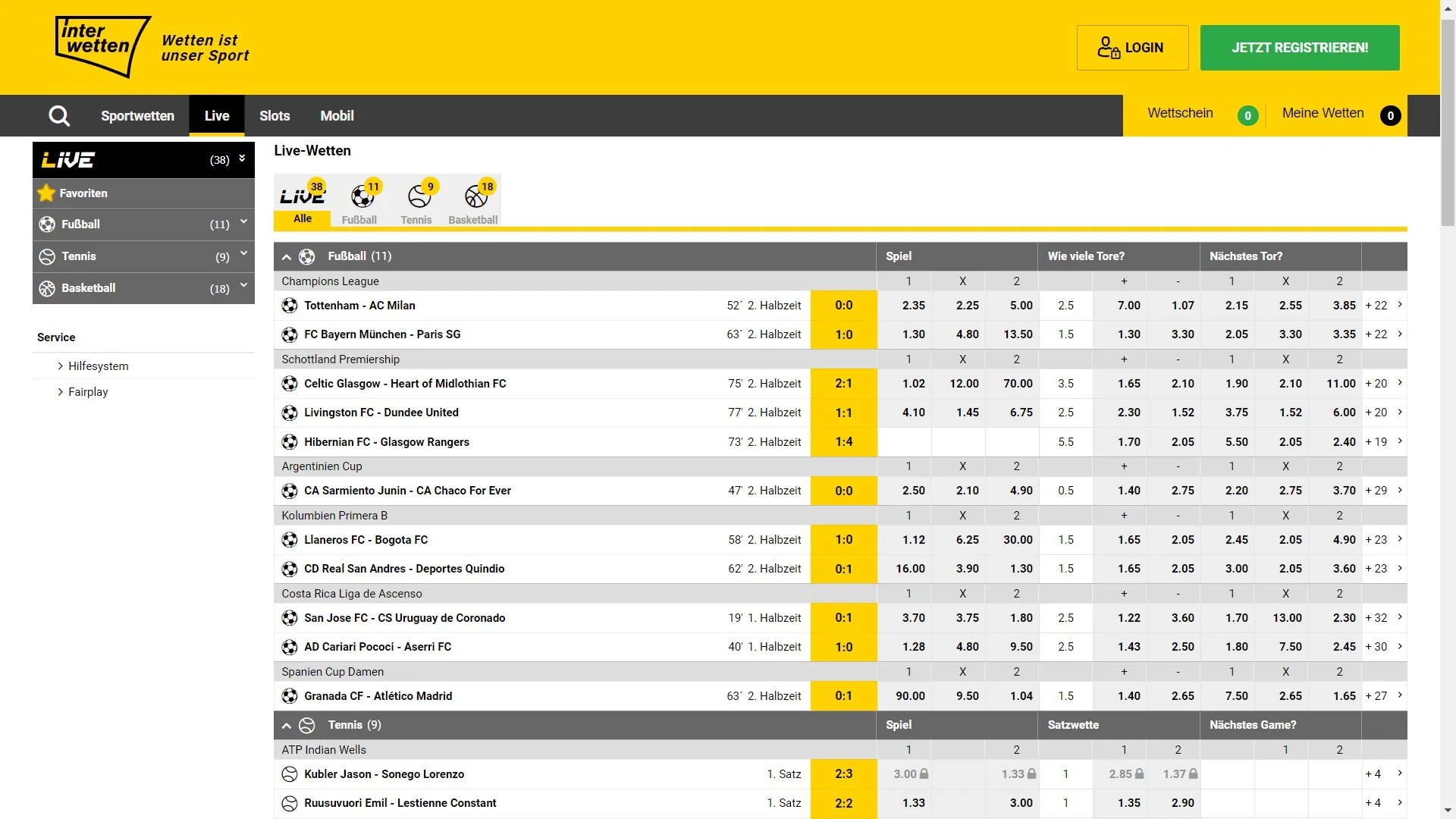Click the Interwetten logo

pos(103,47)
